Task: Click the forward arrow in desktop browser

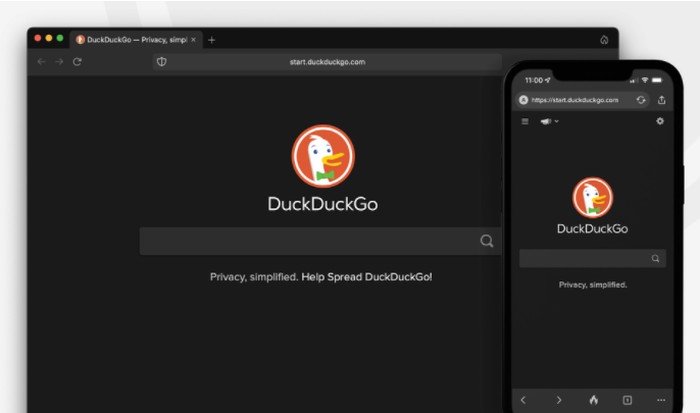Action: [59, 62]
